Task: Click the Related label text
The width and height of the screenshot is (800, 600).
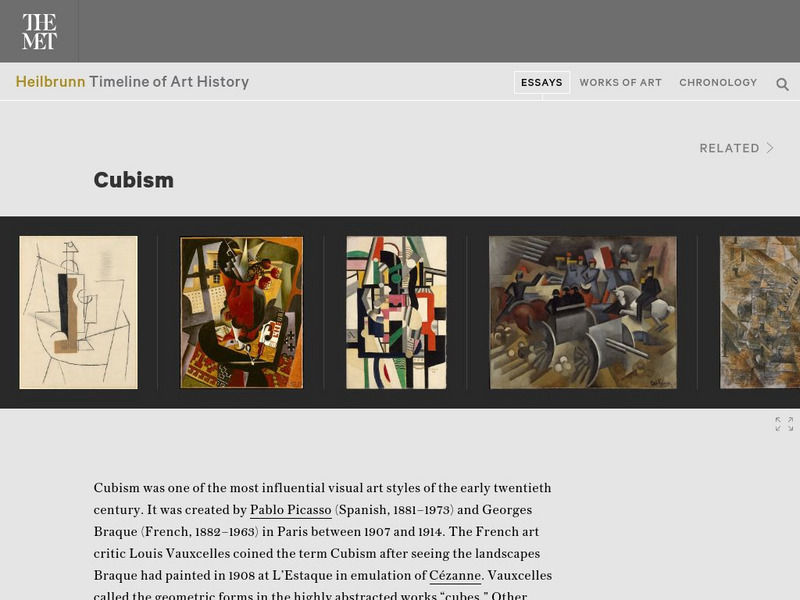Action: click(729, 148)
